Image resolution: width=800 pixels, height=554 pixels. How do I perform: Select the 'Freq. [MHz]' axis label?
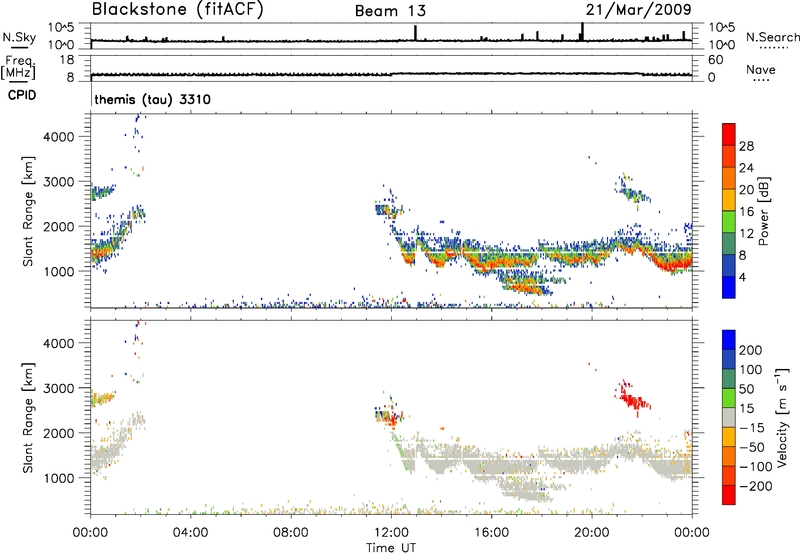[18, 67]
